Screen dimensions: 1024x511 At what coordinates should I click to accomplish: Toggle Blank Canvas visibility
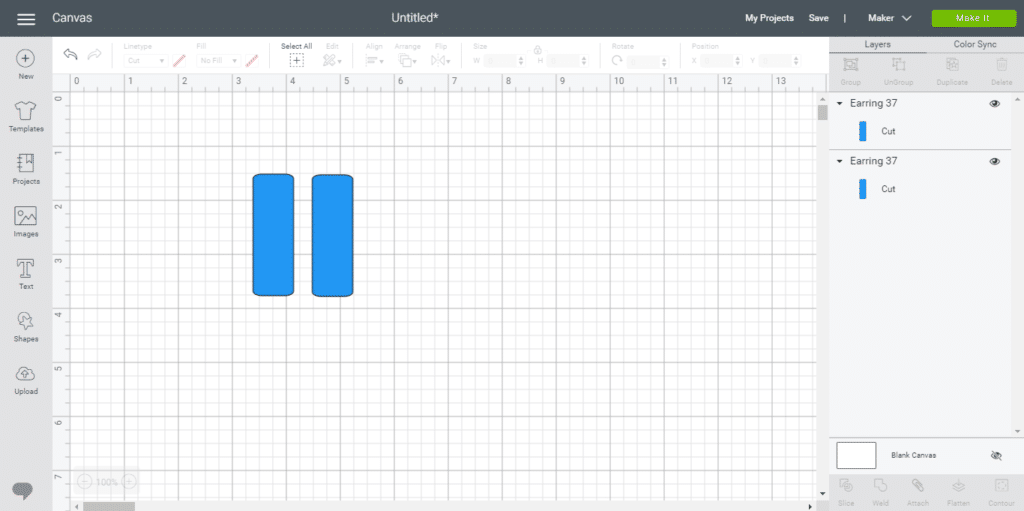tap(995, 455)
